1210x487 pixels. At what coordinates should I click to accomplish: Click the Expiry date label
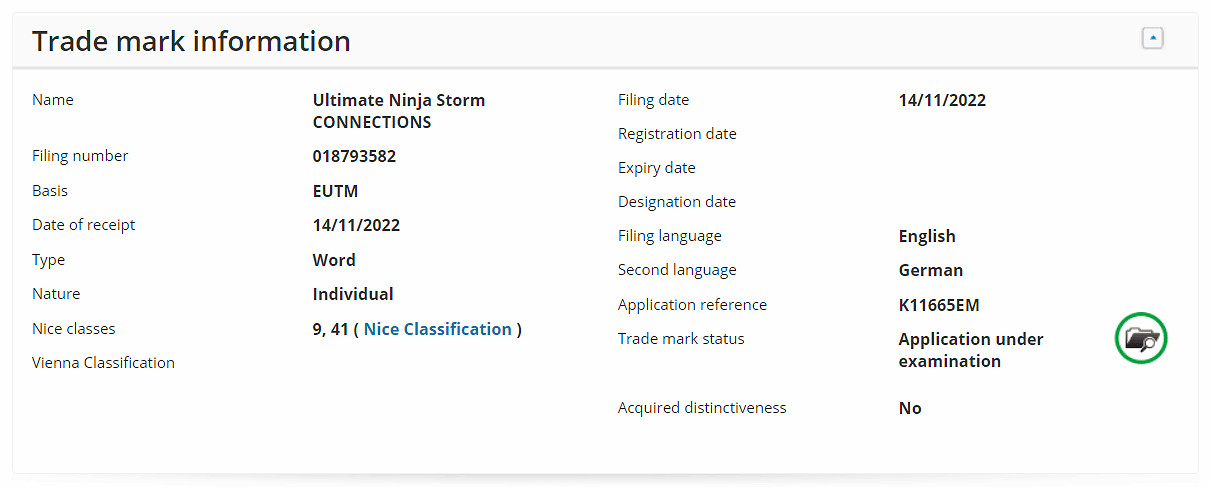656,168
